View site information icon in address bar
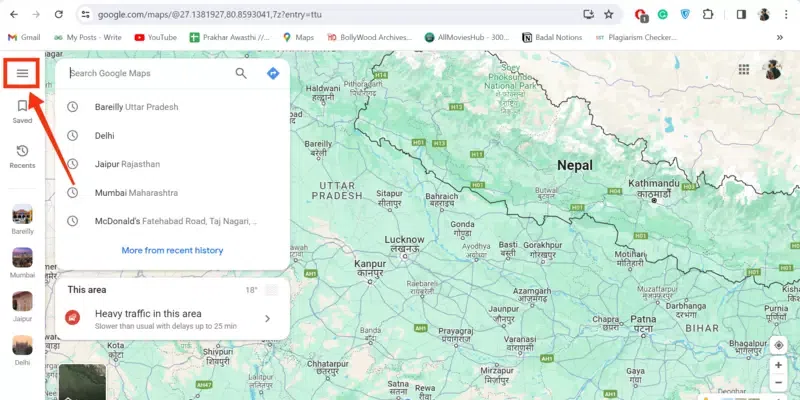This screenshot has width=800, height=400. 86,14
